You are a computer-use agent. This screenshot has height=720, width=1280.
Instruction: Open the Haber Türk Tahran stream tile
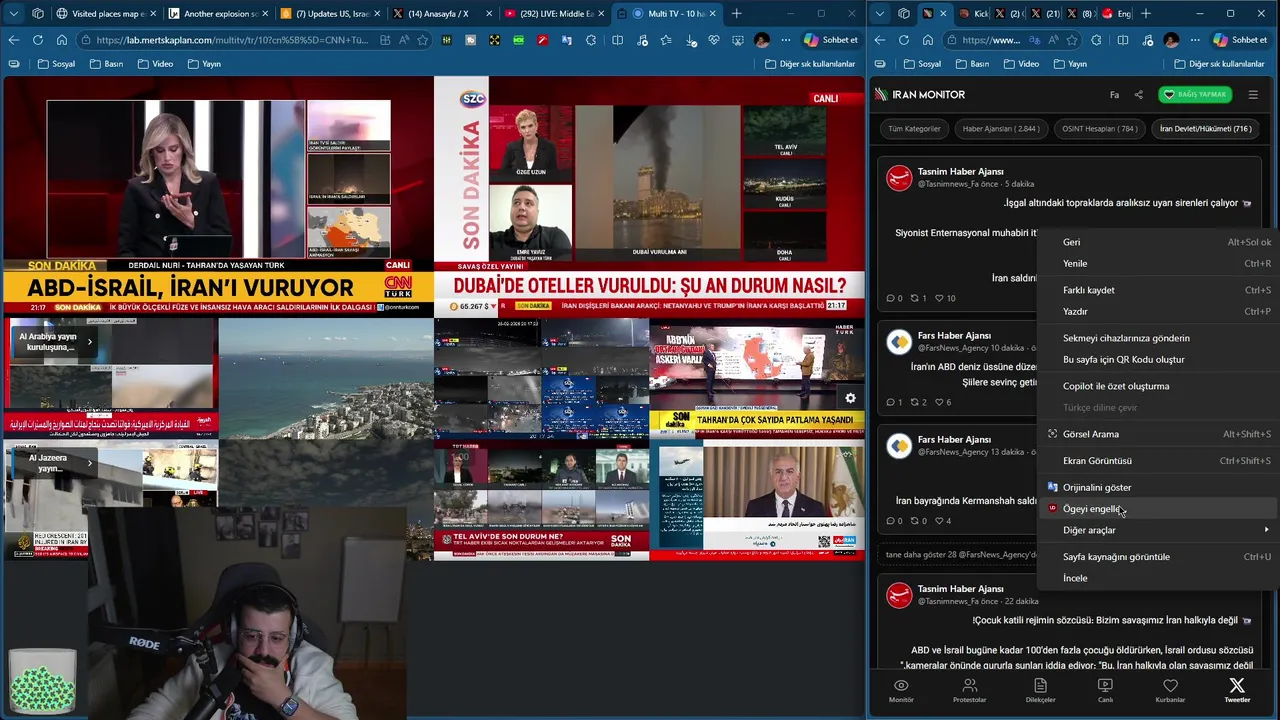[x=757, y=378]
